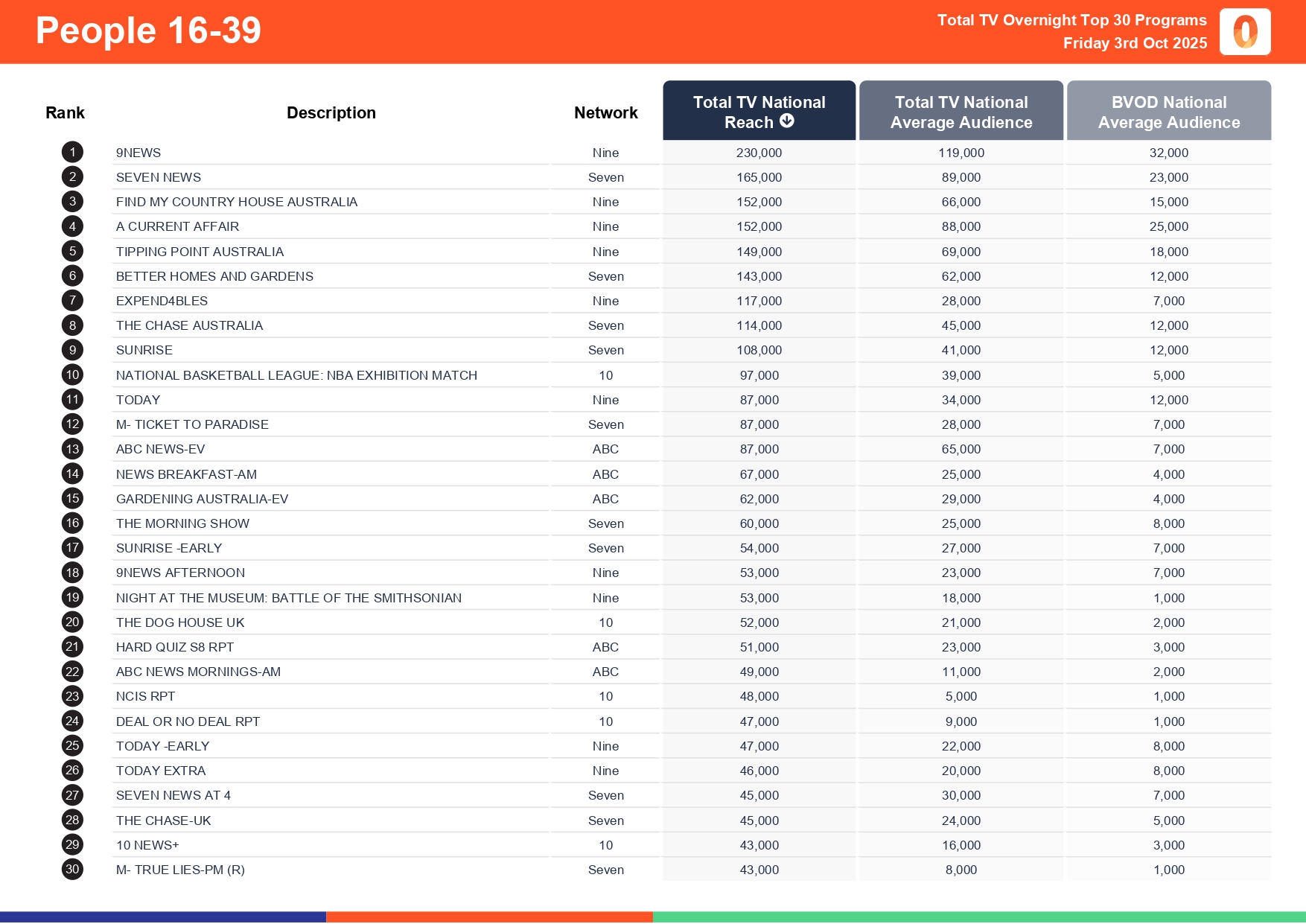This screenshot has height=924, width=1306.
Task: Select the rank 15 badge beside GARDENING AUSTRALIA-EV
Action: 71,498
